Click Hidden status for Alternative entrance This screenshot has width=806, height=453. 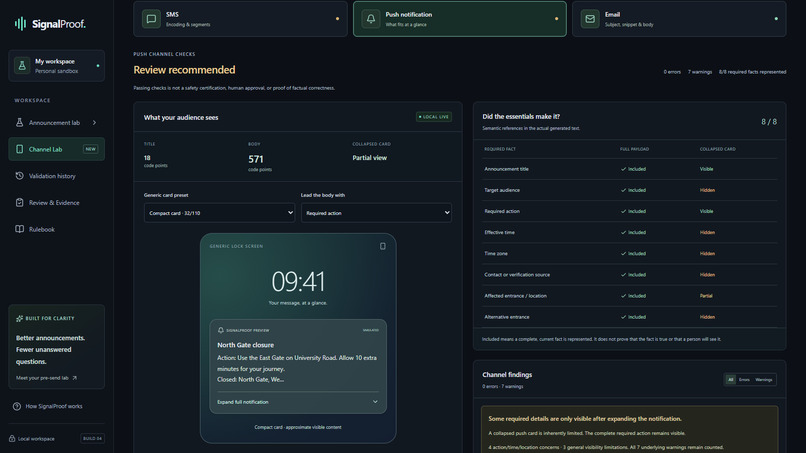[x=707, y=317]
